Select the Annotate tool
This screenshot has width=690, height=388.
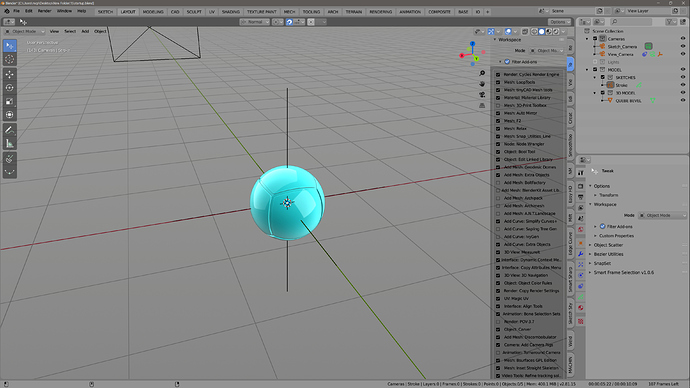click(x=10, y=130)
